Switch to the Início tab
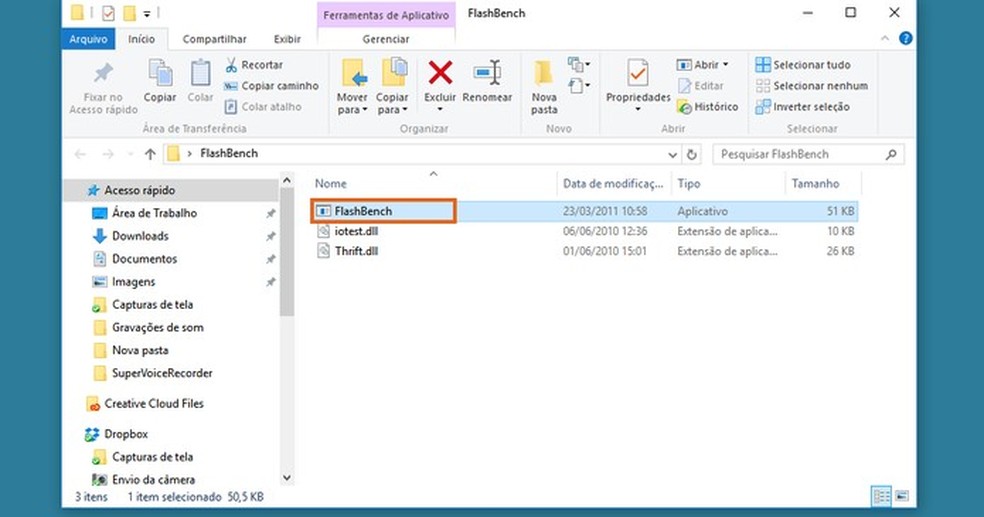Screen dimensions: 984x517 coord(141,39)
